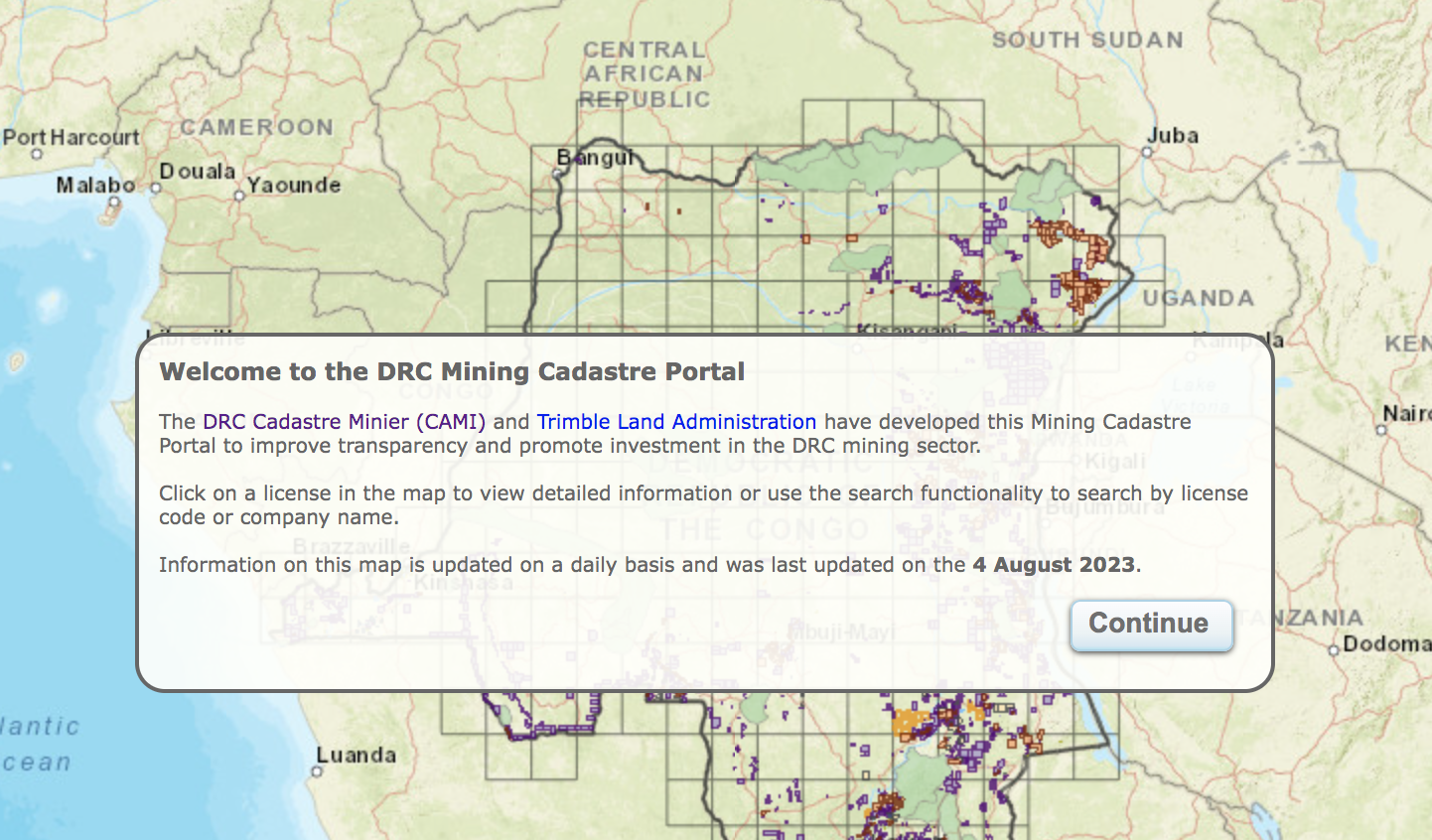
Task: Click the UGANDA country label
Action: (x=1198, y=298)
